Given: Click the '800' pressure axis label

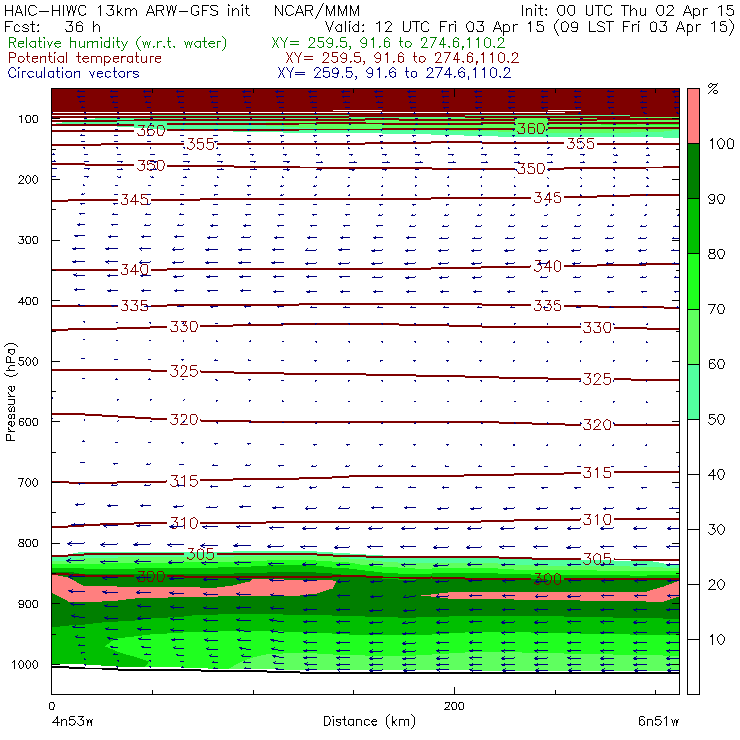Looking at the screenshot, I should point(28,543).
